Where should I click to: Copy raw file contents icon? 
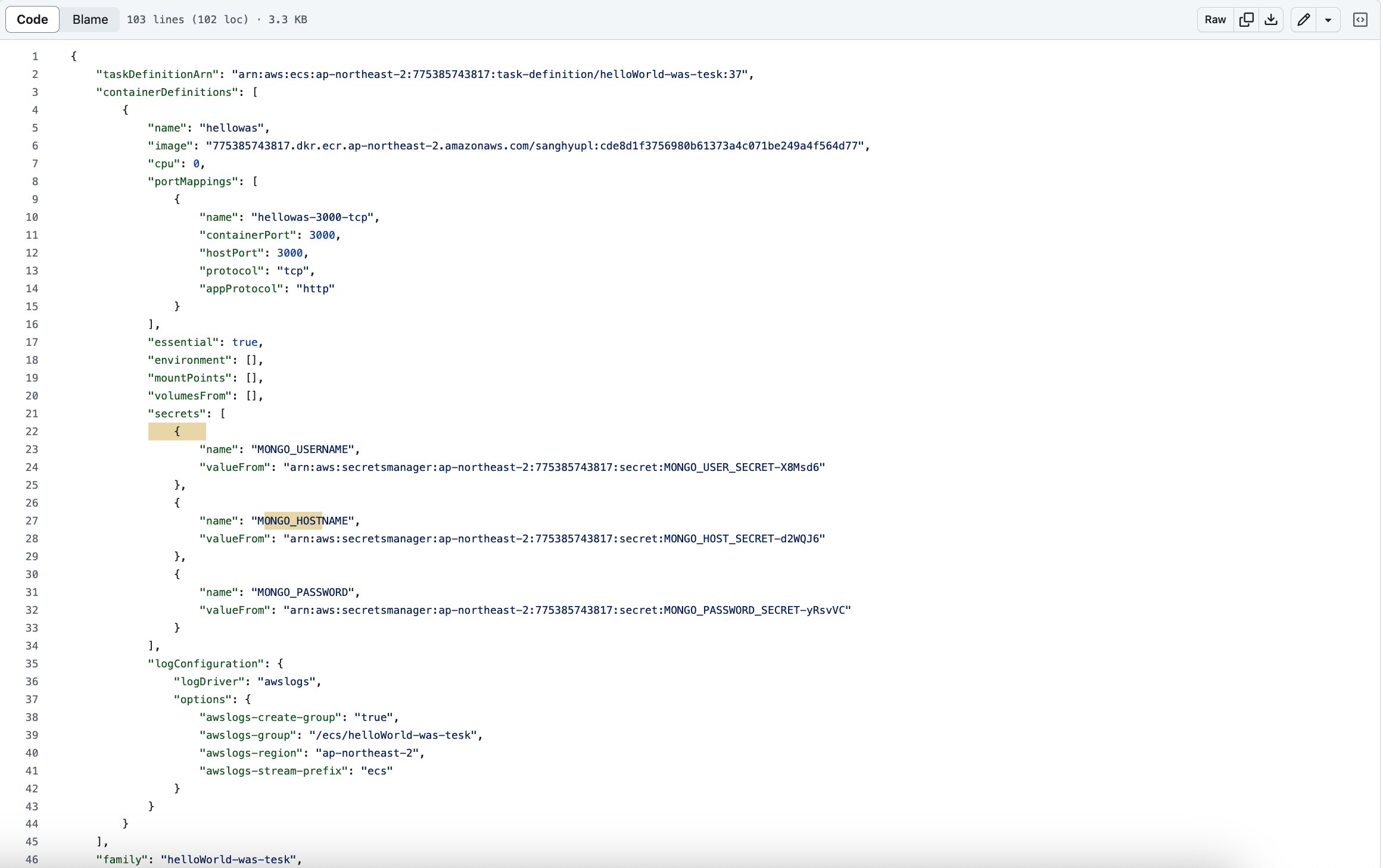coord(1246,20)
